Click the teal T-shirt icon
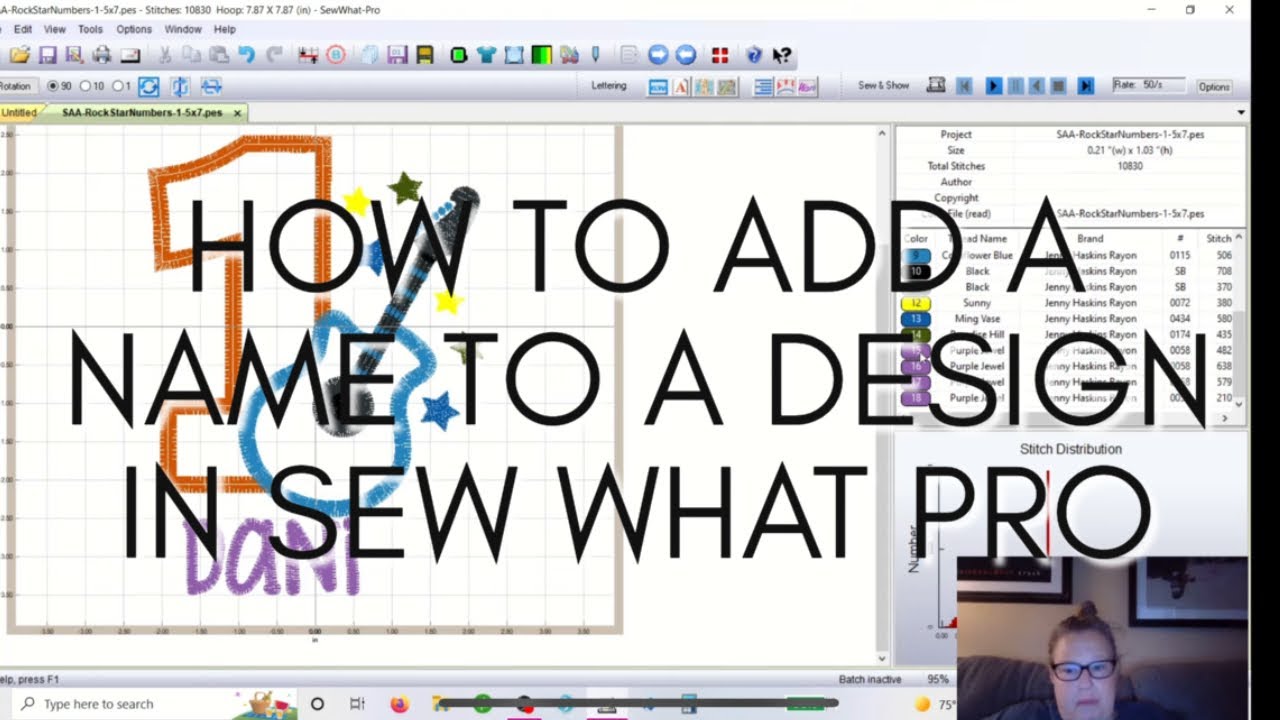 click(486, 55)
